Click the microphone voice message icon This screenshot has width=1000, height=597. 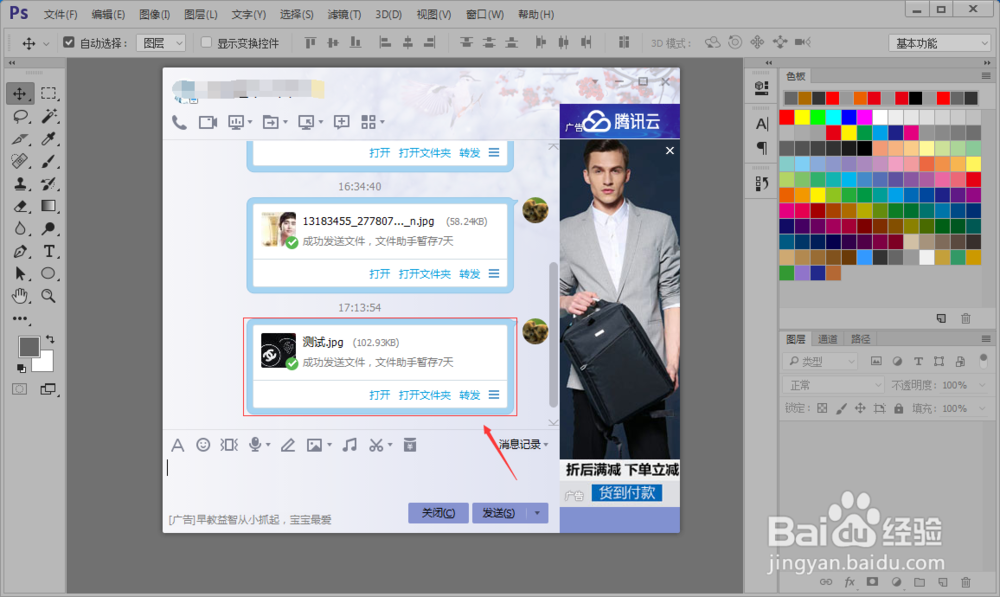click(x=255, y=445)
